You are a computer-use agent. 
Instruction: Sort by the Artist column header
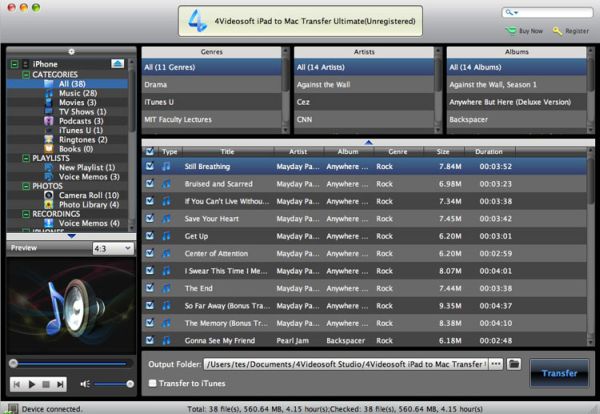298,152
